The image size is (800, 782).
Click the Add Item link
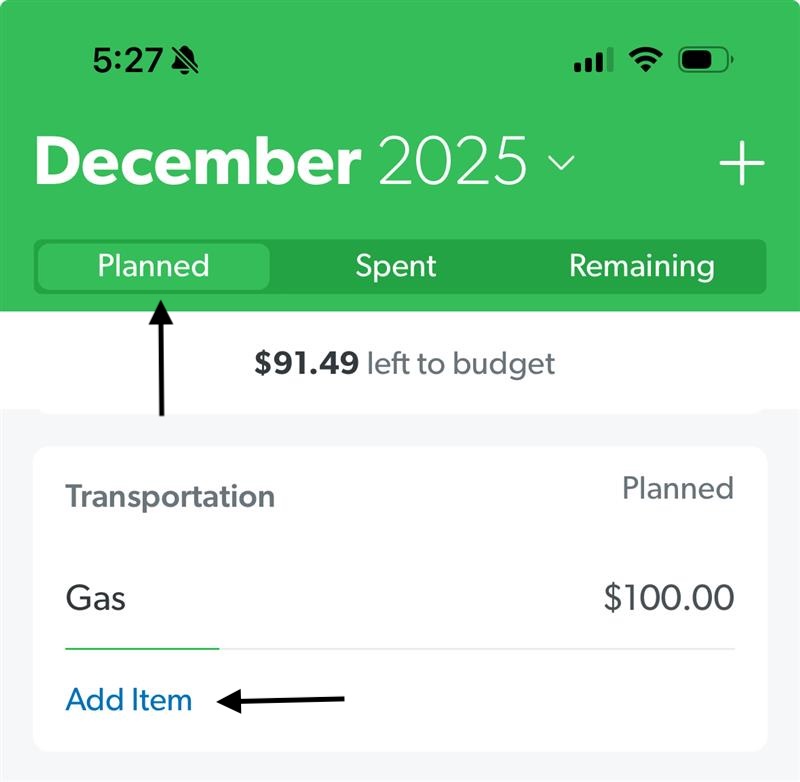129,699
